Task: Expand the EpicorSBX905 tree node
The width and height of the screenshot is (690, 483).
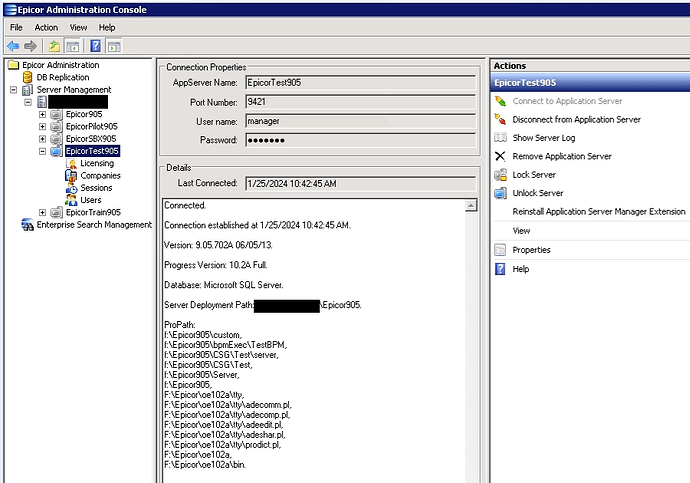Action: coord(42,139)
